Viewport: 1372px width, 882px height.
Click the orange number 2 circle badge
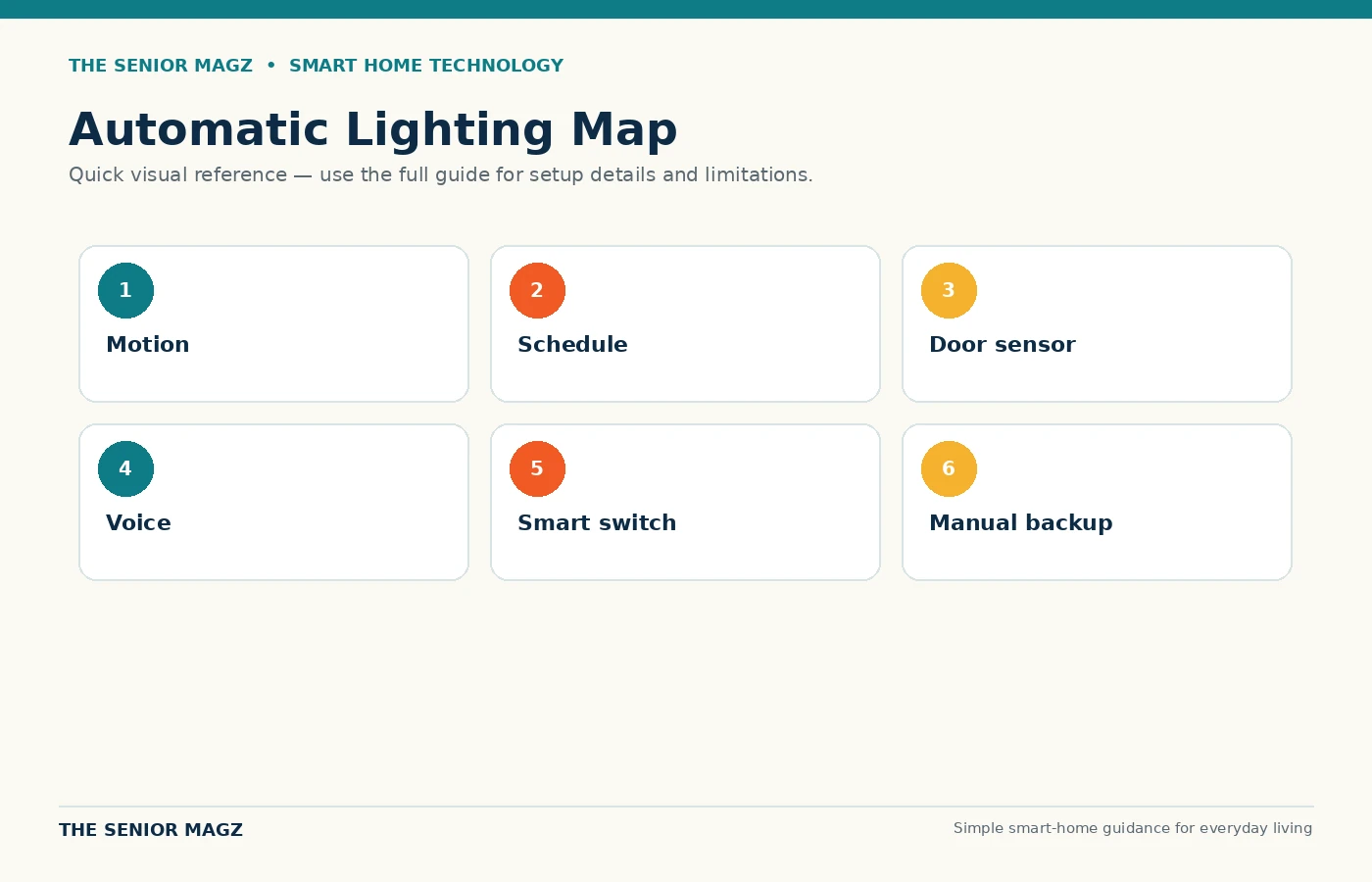click(537, 290)
